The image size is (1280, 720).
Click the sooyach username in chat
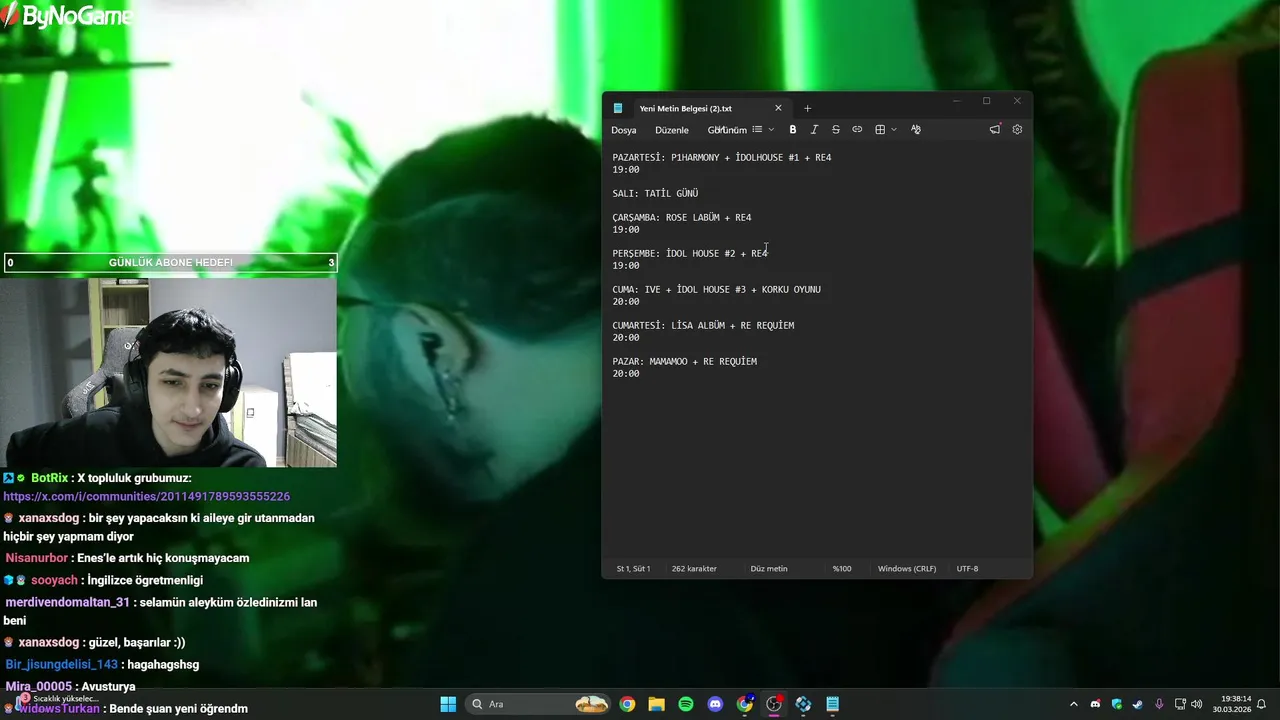[54, 580]
